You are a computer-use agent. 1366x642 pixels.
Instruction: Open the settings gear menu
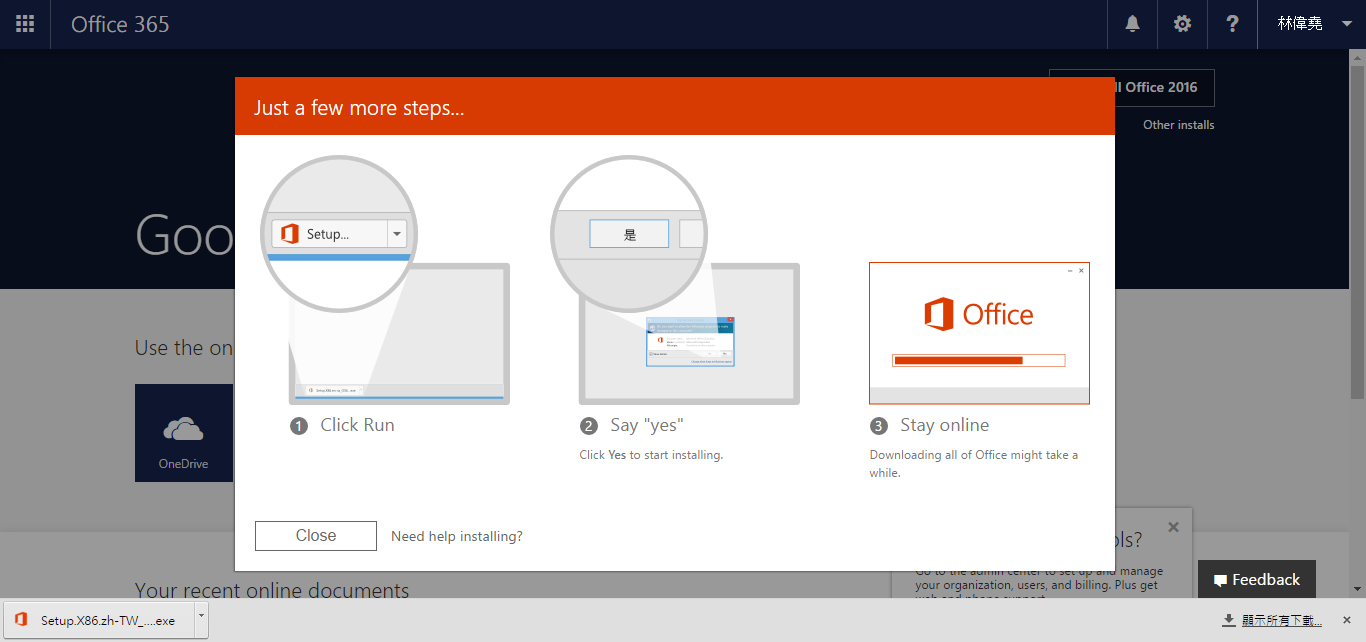pos(1182,24)
